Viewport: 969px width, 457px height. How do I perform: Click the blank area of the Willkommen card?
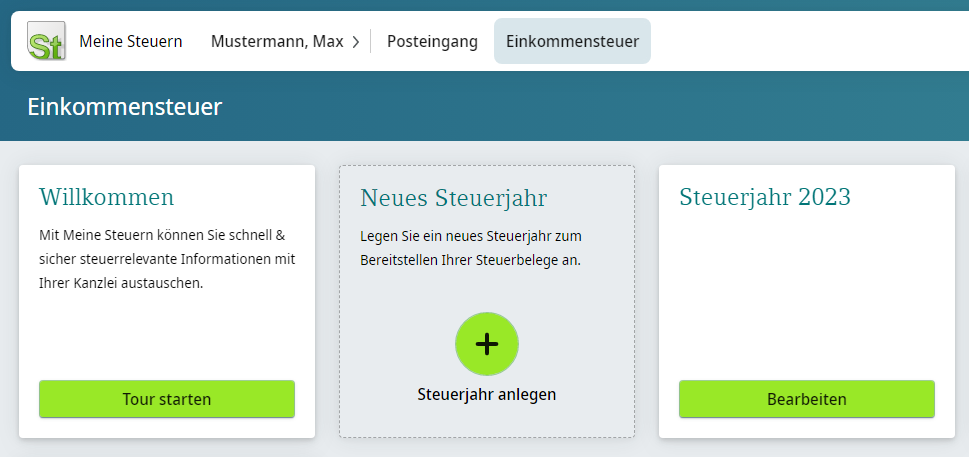pos(166,335)
